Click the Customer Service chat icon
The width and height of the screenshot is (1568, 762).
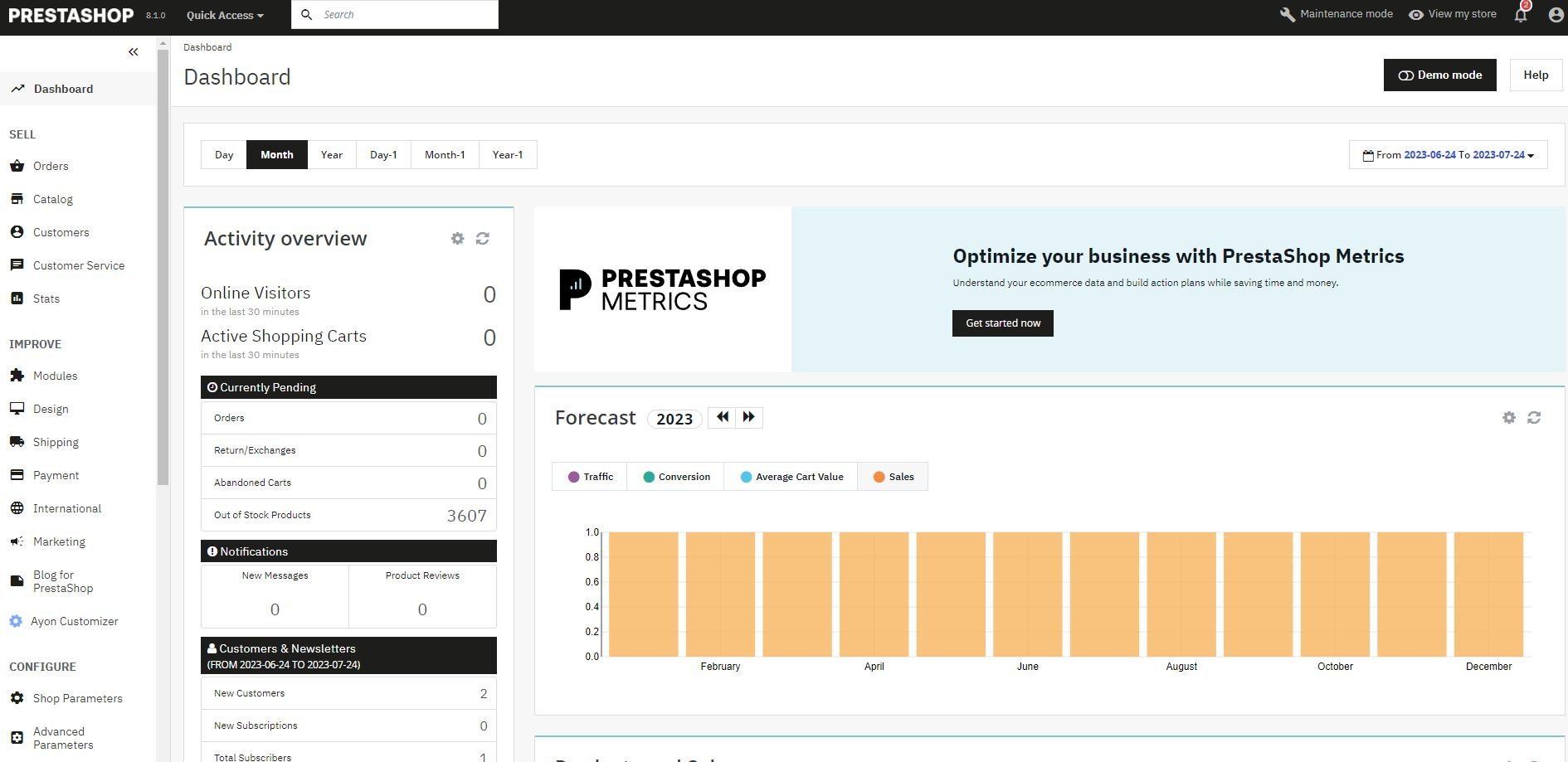coord(17,265)
